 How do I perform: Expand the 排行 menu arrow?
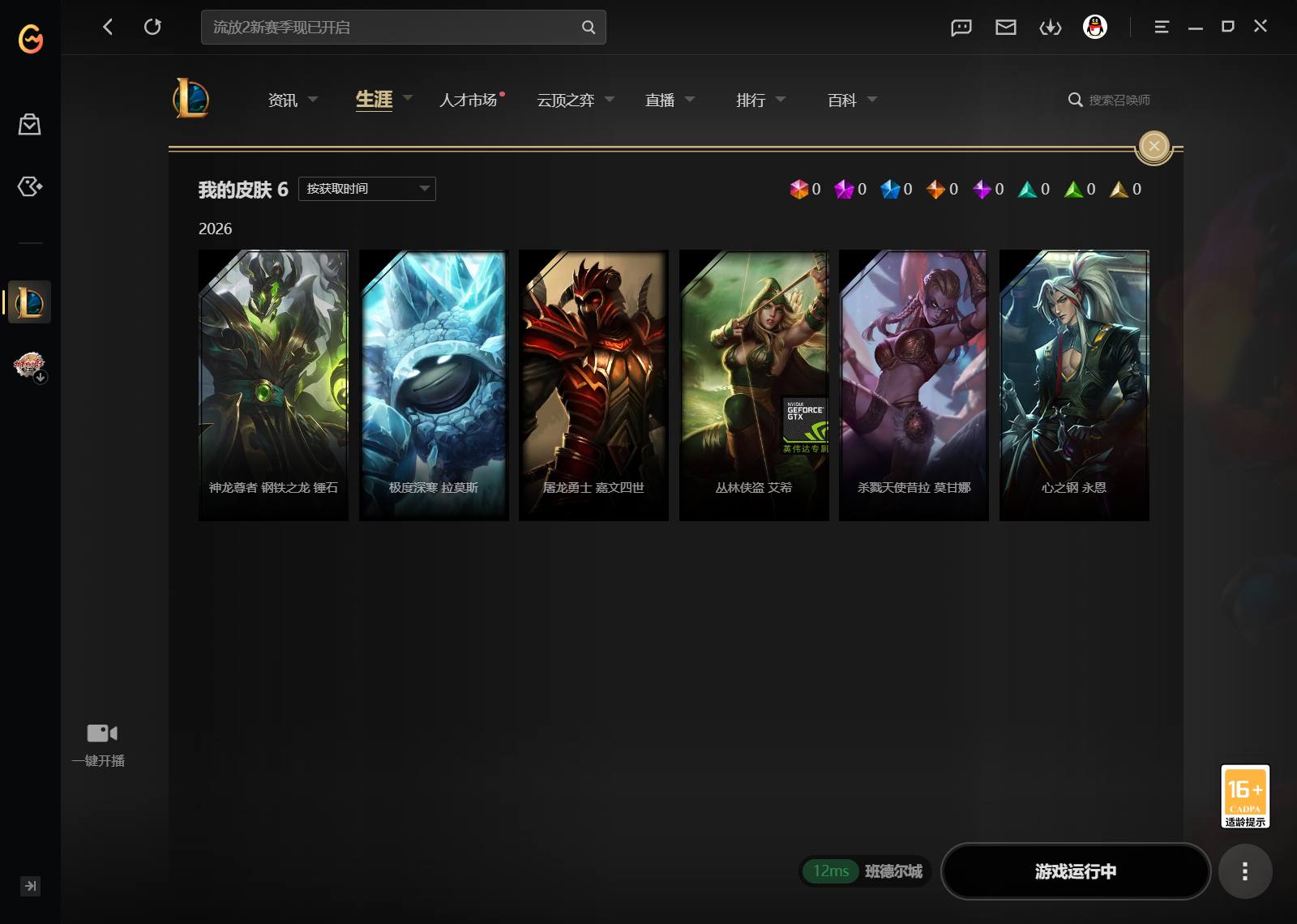click(x=781, y=99)
